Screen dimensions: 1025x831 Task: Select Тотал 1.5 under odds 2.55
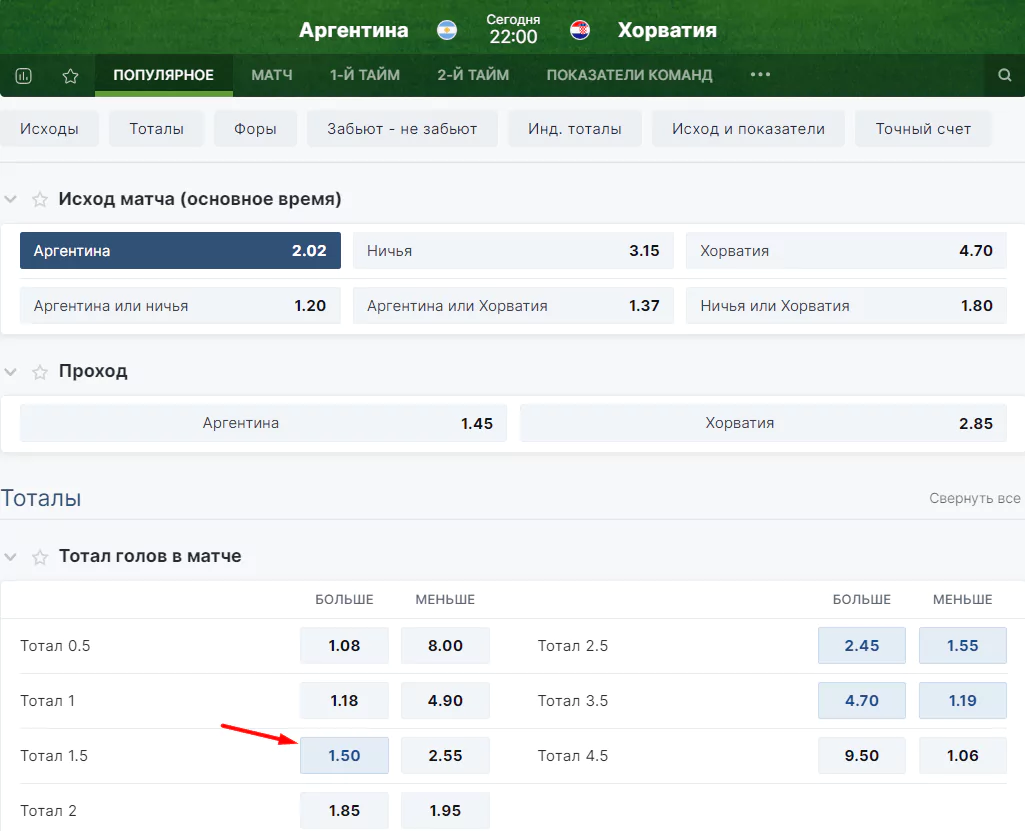click(445, 755)
